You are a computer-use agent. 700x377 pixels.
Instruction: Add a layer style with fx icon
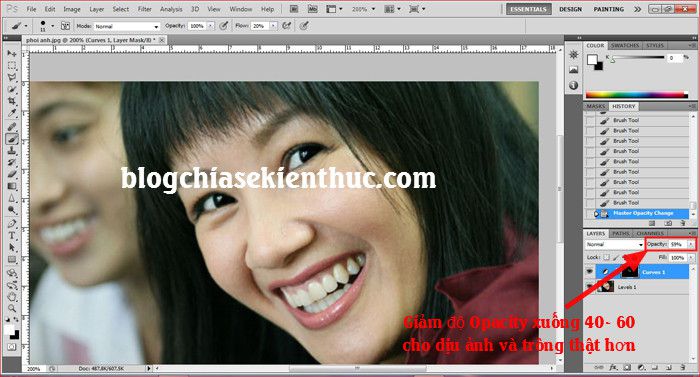click(x=613, y=368)
